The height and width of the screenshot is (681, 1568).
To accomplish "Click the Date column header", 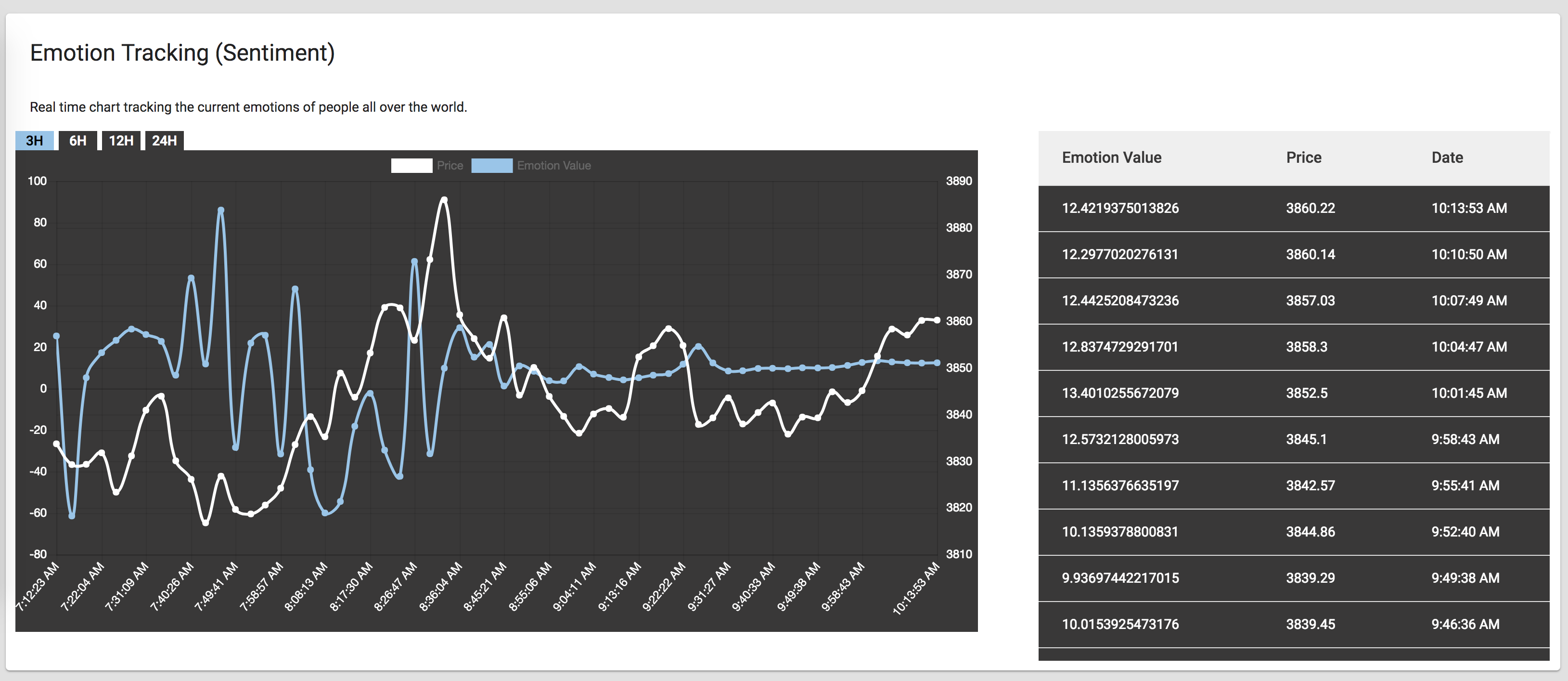I will (x=1447, y=158).
